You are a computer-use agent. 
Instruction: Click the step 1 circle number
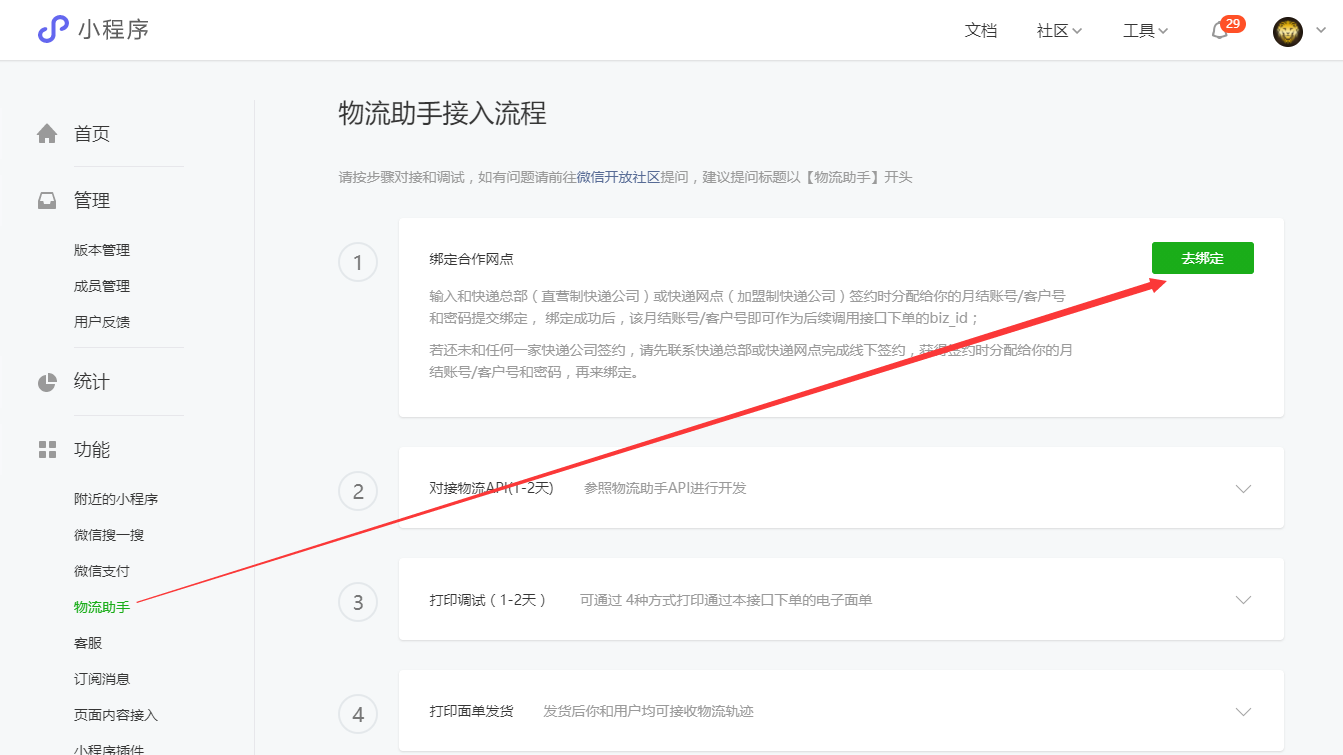point(358,263)
